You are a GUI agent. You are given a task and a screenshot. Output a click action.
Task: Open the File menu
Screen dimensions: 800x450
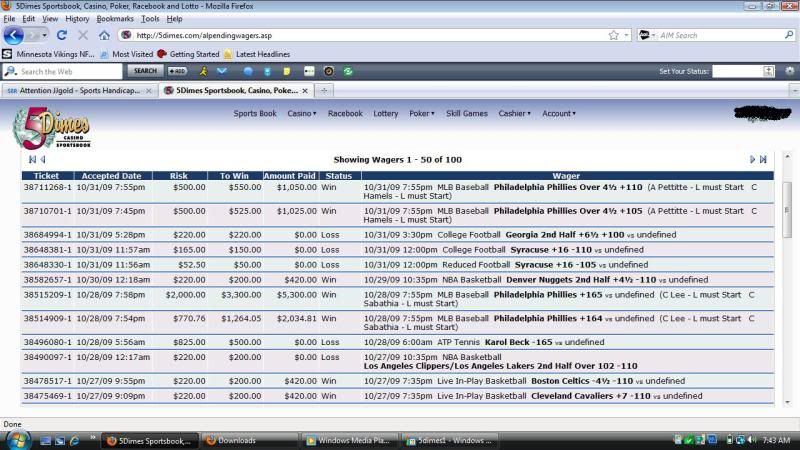click(x=9, y=18)
